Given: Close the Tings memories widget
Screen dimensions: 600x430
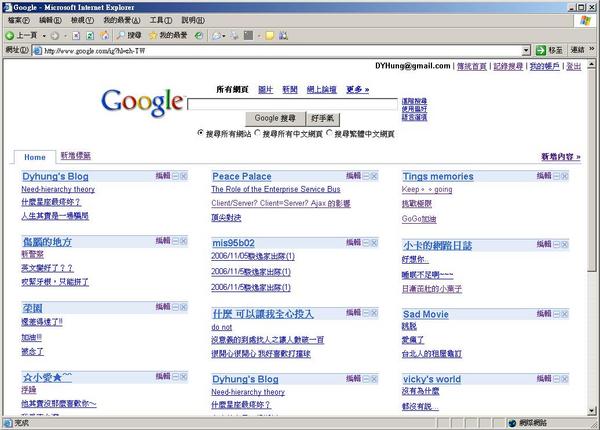Looking at the screenshot, I should coord(565,176).
